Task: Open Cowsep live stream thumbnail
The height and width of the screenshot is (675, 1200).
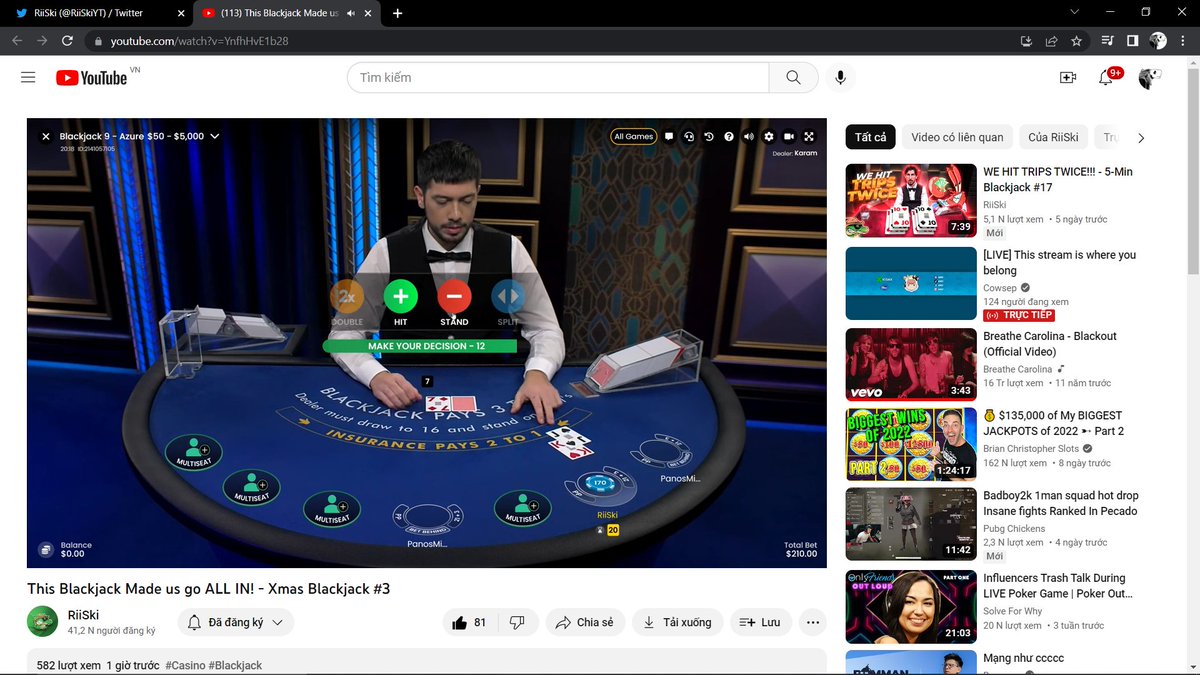Action: pyautogui.click(x=910, y=283)
